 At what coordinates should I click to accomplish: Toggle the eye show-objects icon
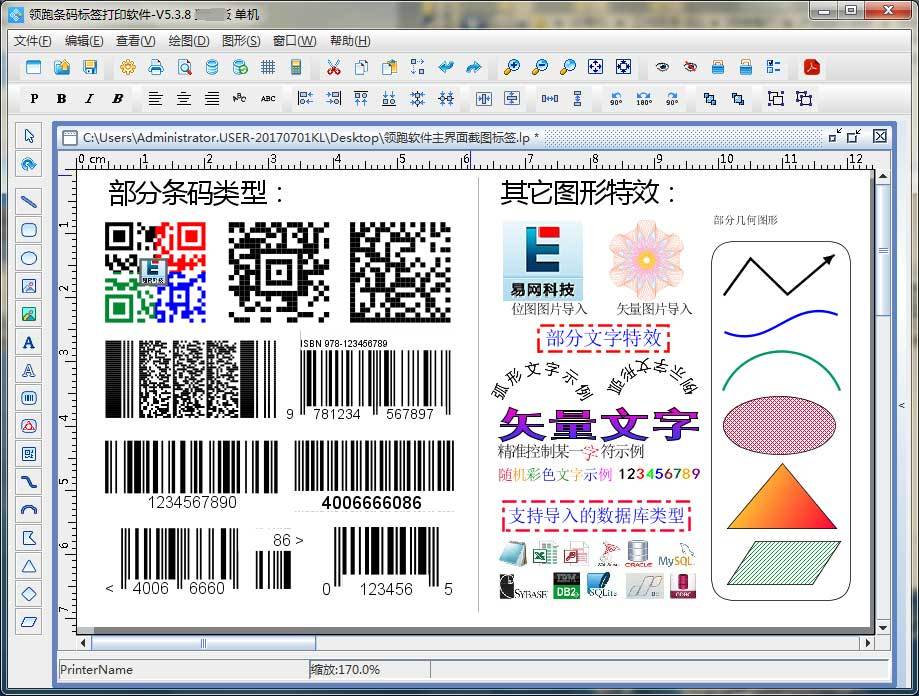pos(662,67)
